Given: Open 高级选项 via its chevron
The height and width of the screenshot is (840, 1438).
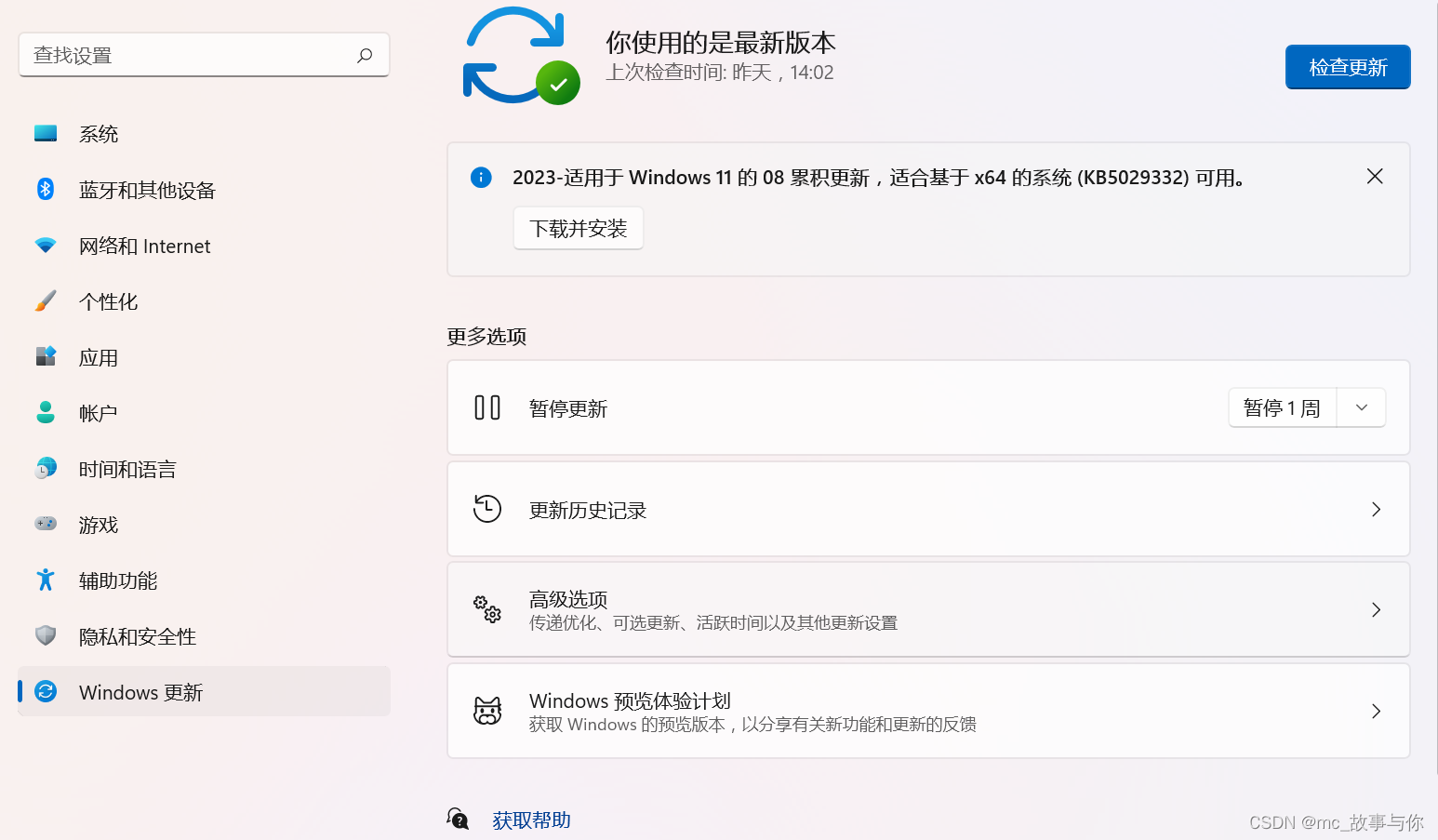Looking at the screenshot, I should (1377, 609).
